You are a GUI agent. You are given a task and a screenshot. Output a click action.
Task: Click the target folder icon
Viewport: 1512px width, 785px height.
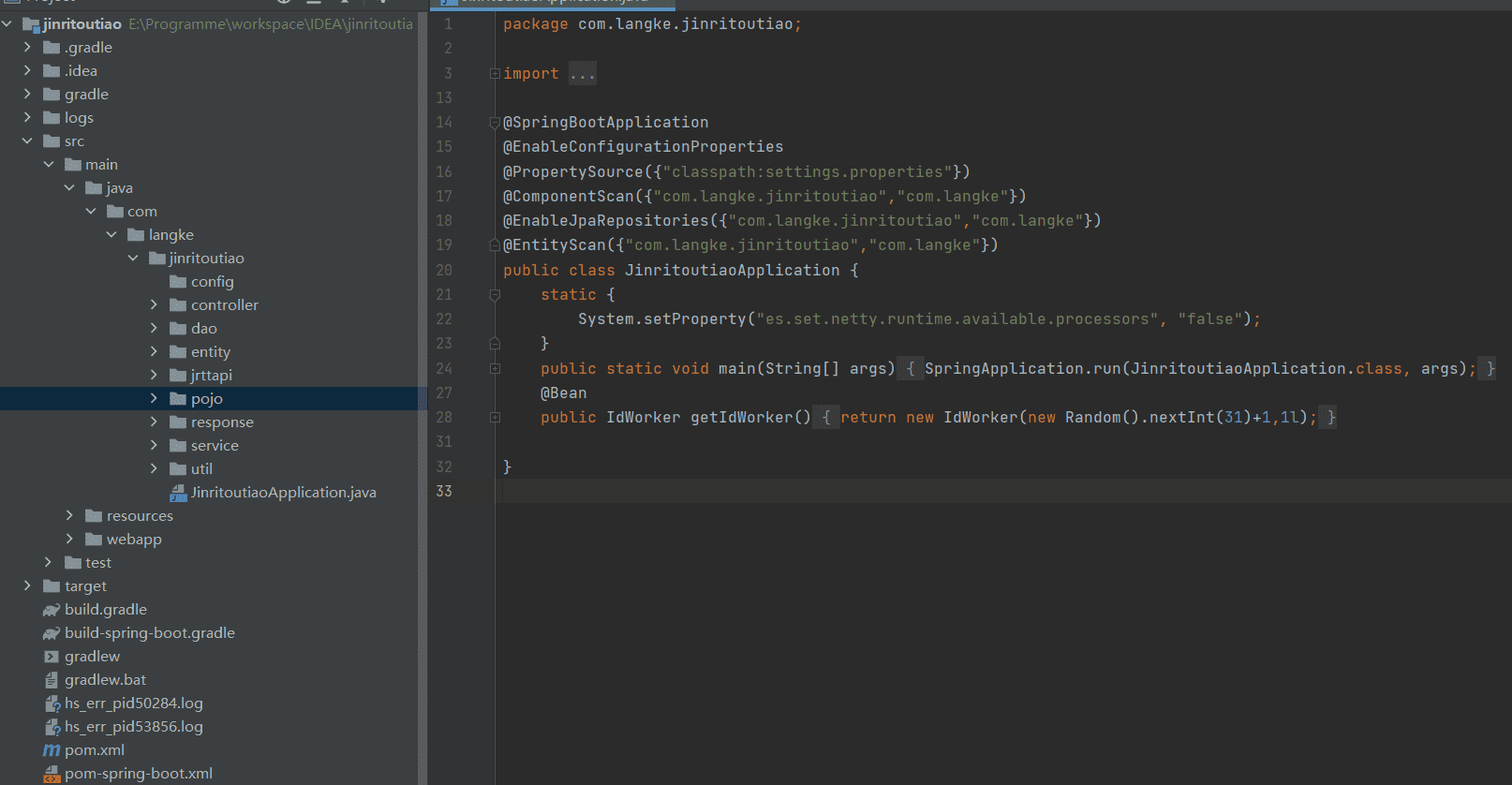(52, 586)
